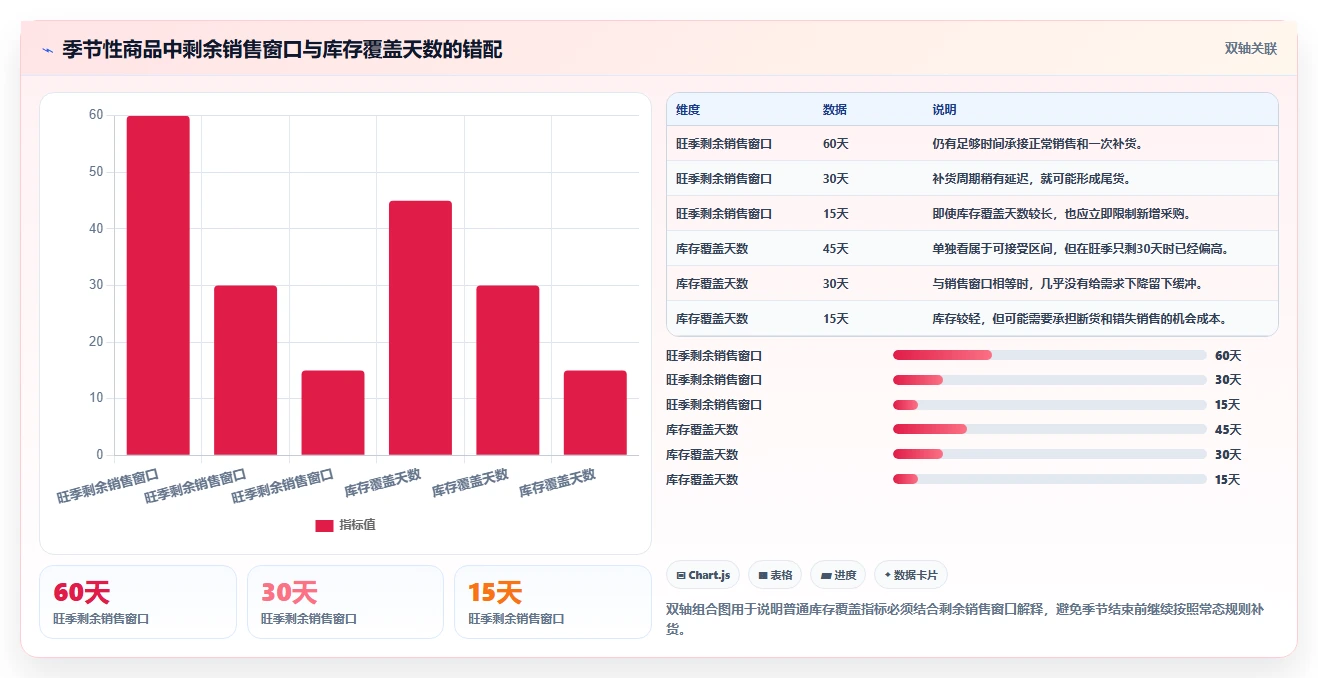Open the orange 15天 data card
1318x678 pixels.
(x=552, y=602)
